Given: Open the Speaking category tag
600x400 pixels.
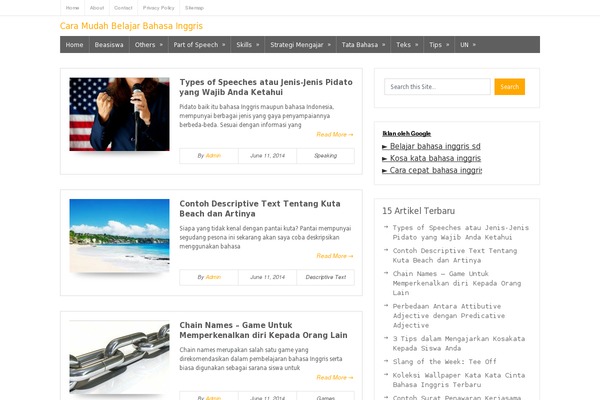Looking at the screenshot, I should [x=326, y=155].
